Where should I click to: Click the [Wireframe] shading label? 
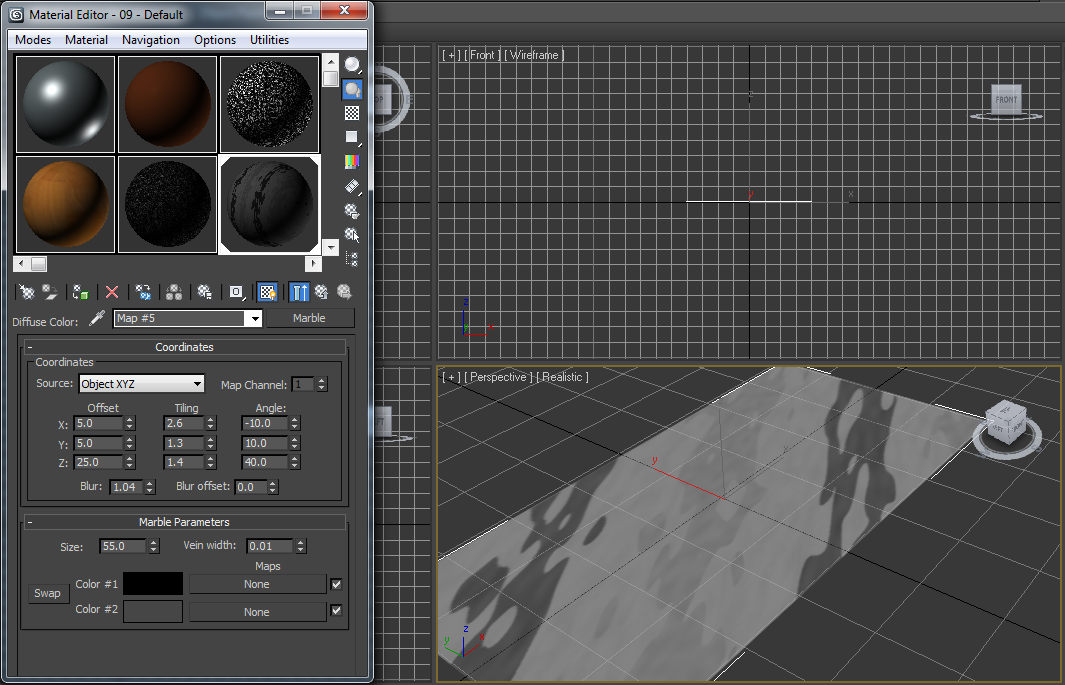pos(534,55)
